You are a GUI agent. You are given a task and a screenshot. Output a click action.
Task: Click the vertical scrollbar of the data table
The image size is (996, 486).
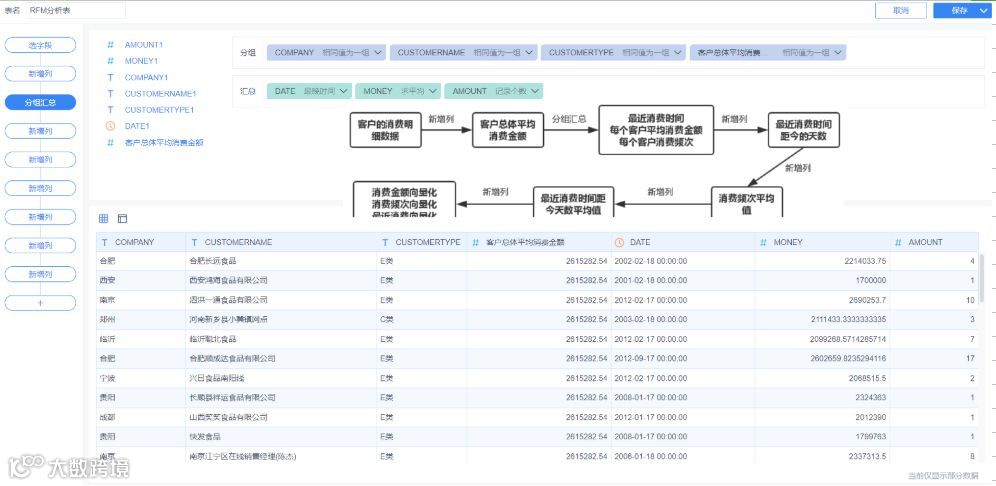(982, 280)
